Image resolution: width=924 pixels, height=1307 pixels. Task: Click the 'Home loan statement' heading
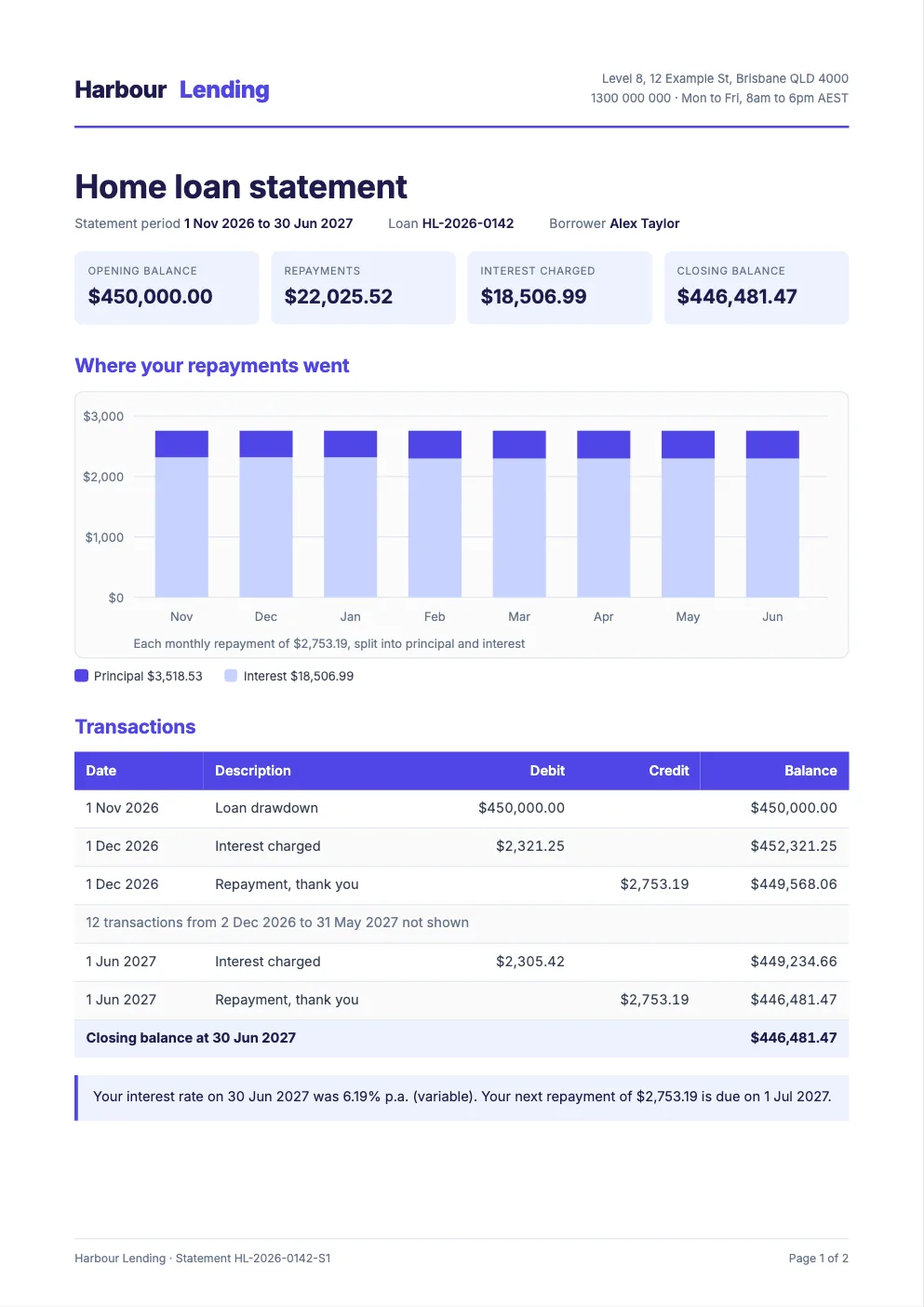click(x=241, y=187)
